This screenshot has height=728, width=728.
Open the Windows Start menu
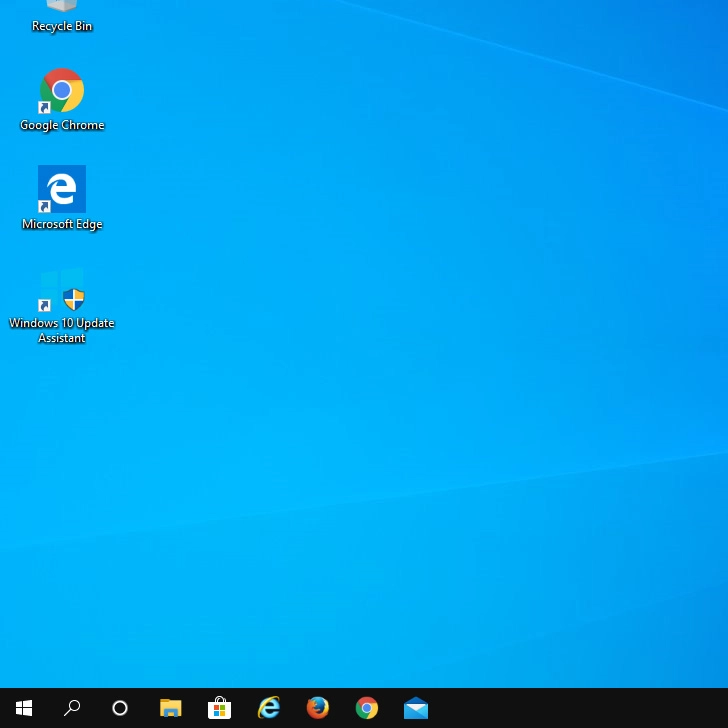(24, 708)
